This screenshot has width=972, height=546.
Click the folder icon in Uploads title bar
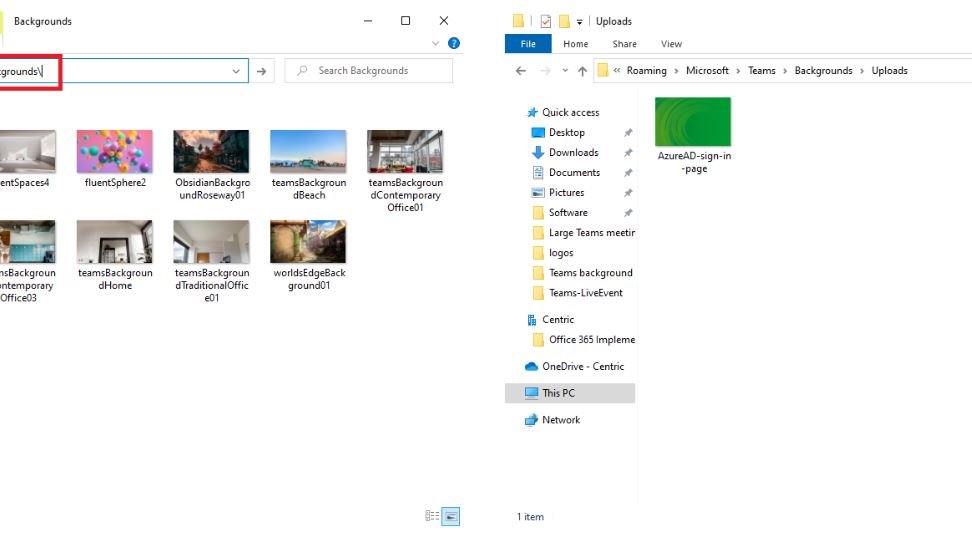(x=518, y=21)
